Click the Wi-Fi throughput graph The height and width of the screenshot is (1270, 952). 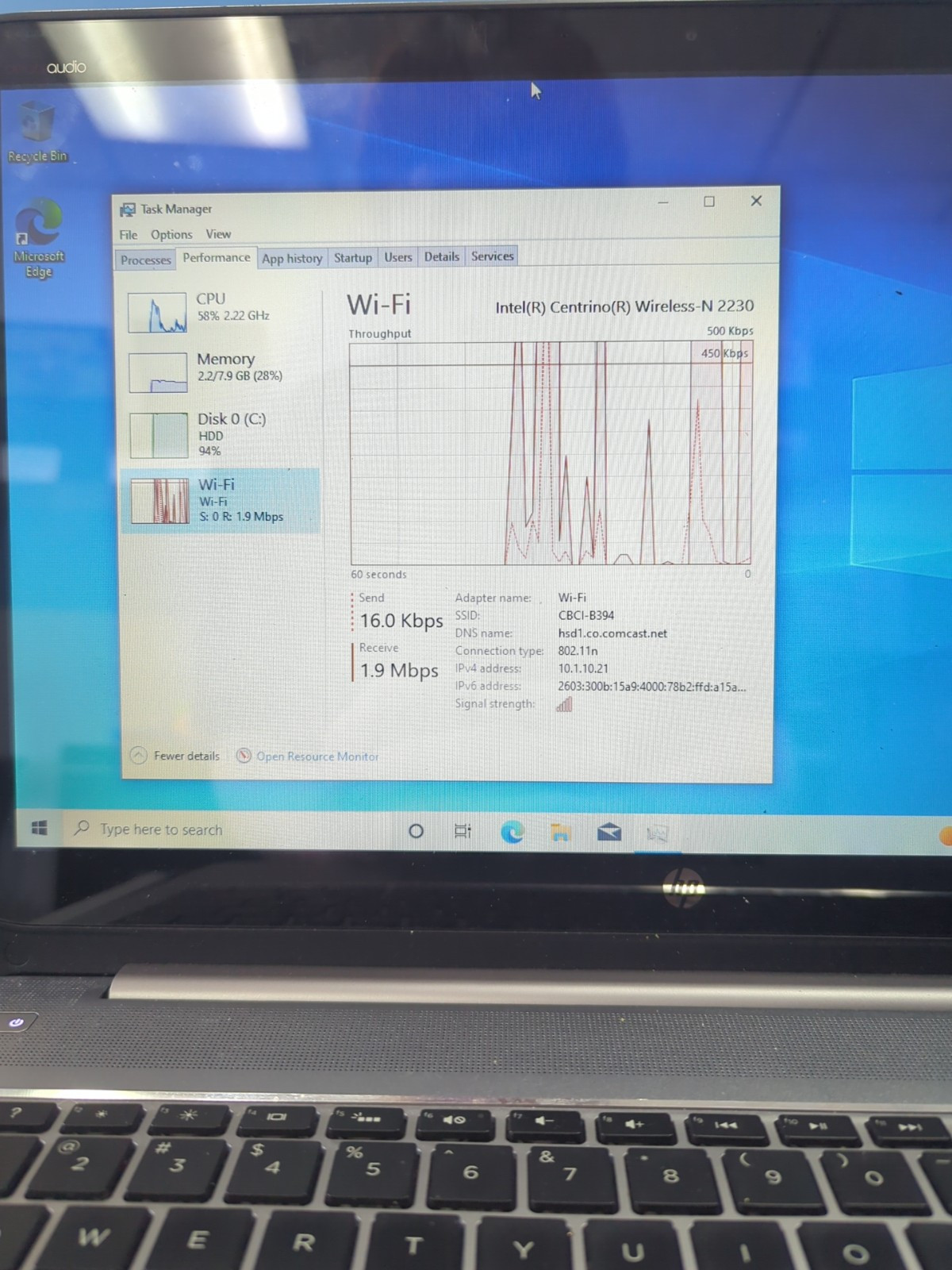click(551, 453)
